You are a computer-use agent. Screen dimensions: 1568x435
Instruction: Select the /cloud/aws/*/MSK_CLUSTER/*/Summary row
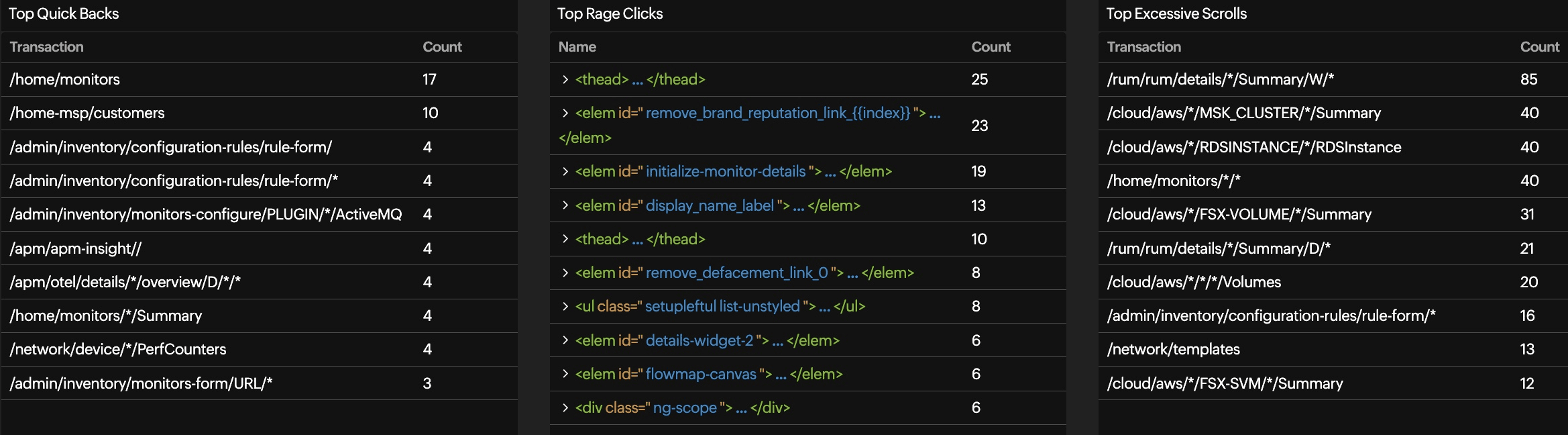click(x=1243, y=113)
